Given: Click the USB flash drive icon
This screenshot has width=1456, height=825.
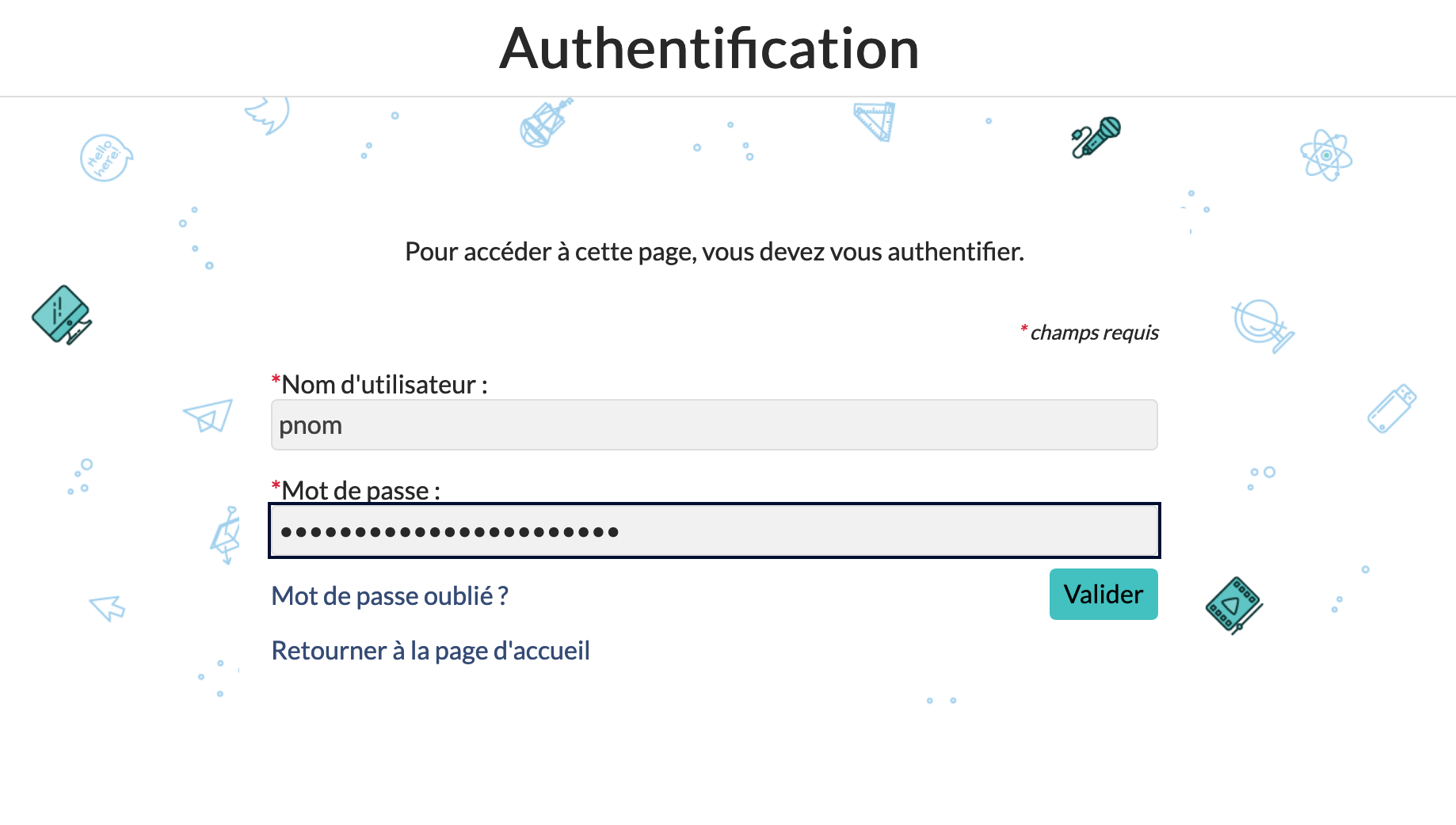Looking at the screenshot, I should click(1392, 409).
